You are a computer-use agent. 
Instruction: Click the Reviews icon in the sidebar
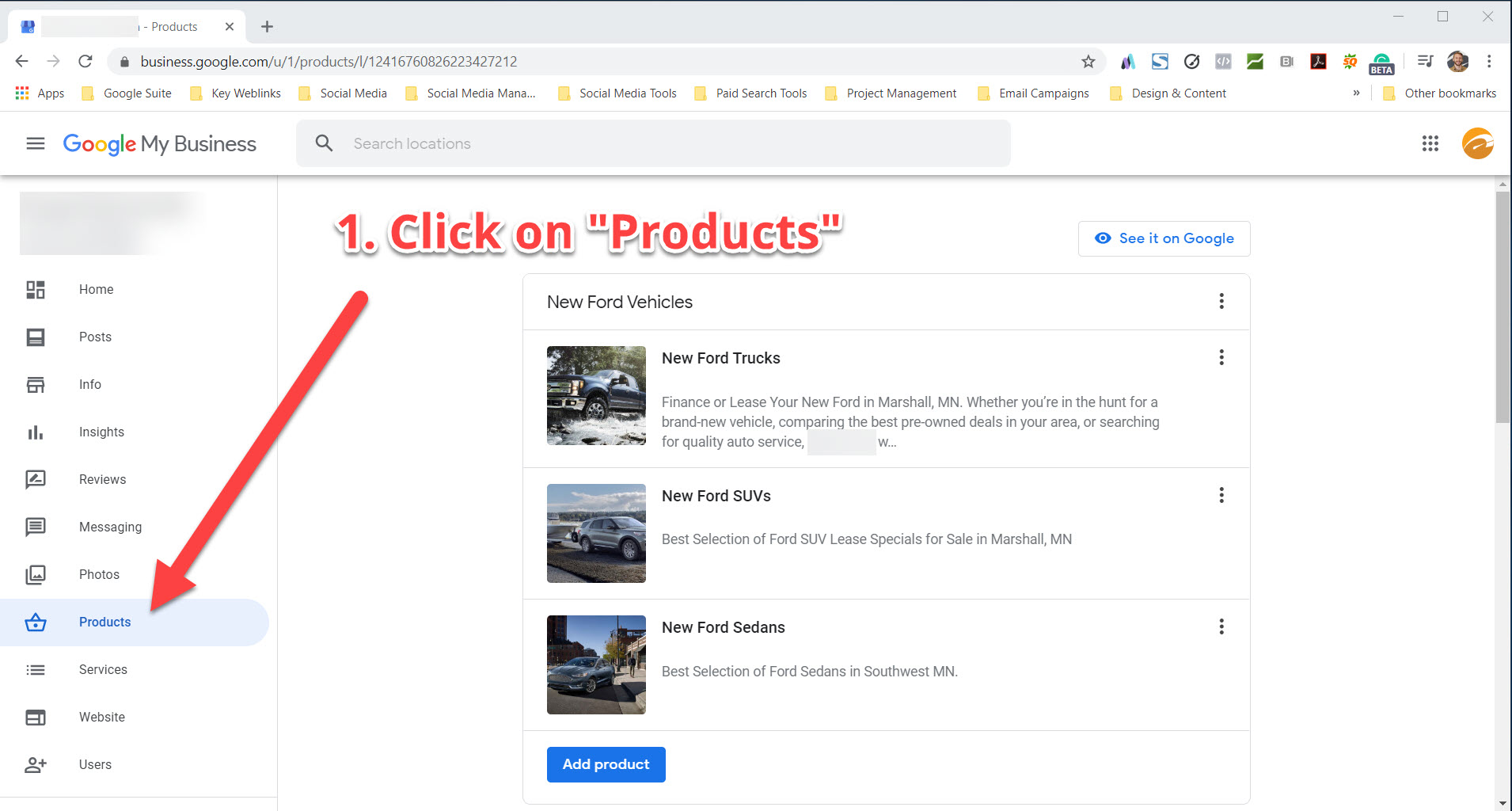(x=36, y=479)
